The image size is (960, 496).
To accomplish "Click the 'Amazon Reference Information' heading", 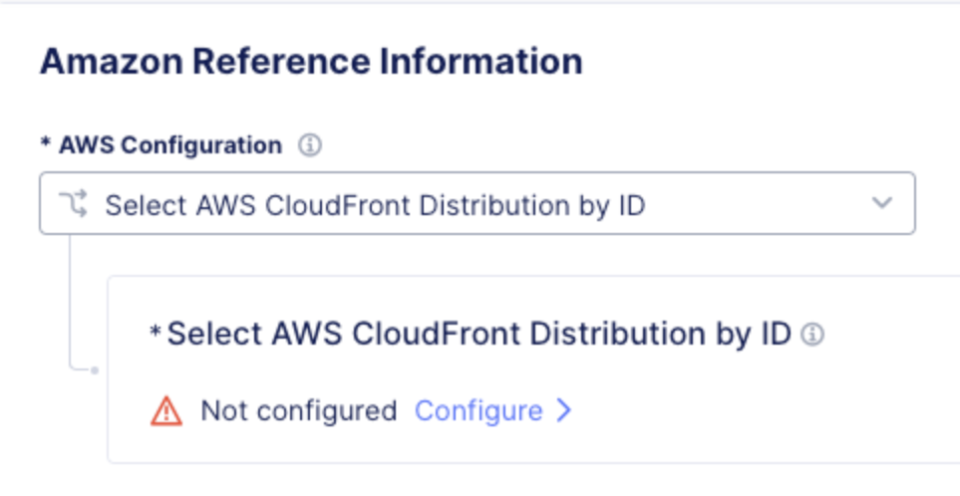I will (311, 61).
